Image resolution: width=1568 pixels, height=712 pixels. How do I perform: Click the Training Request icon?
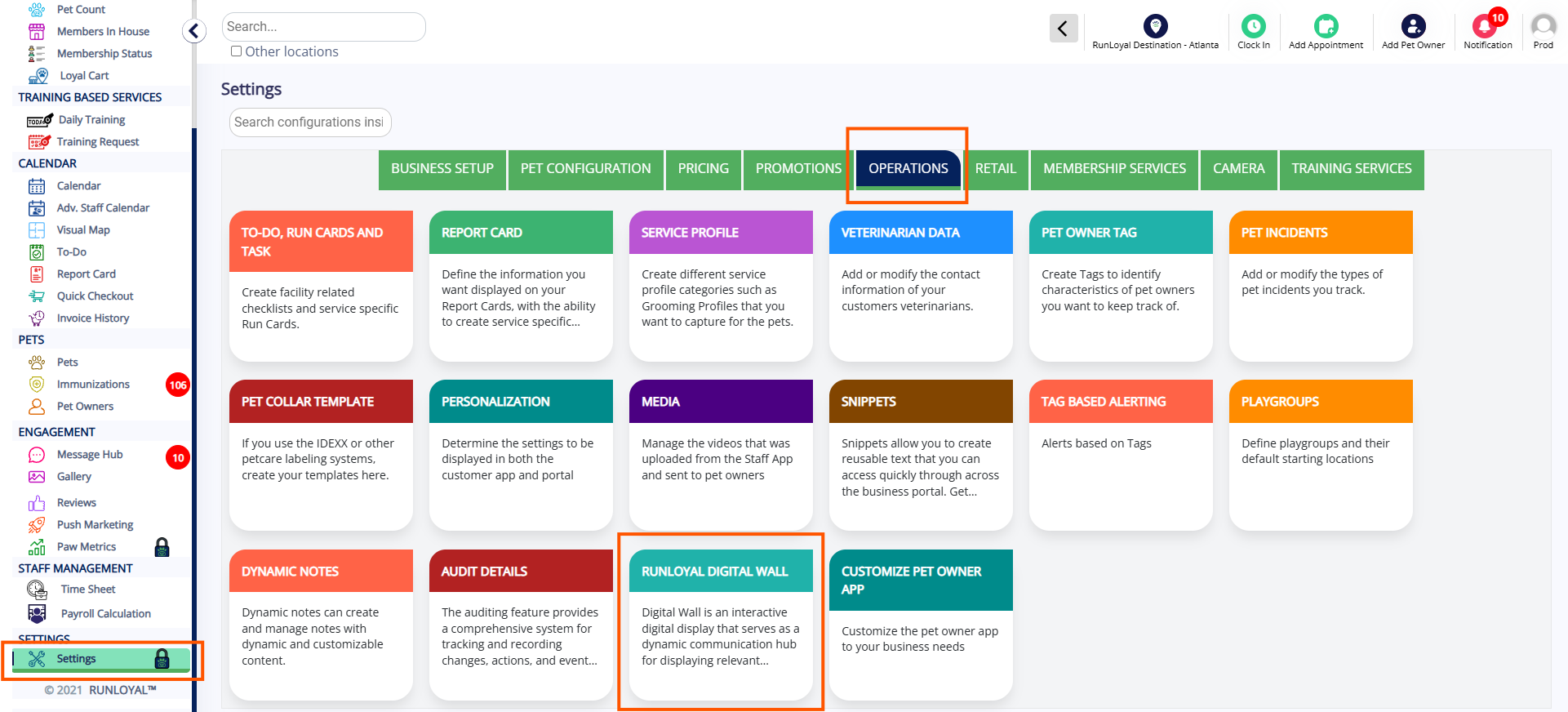(39, 142)
